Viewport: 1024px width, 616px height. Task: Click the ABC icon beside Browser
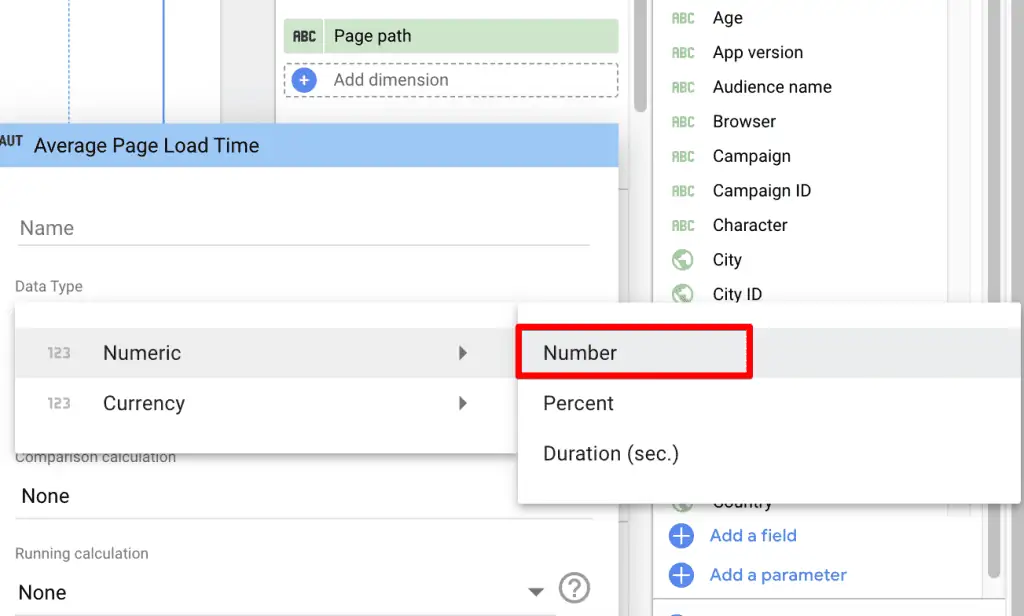[x=683, y=121]
